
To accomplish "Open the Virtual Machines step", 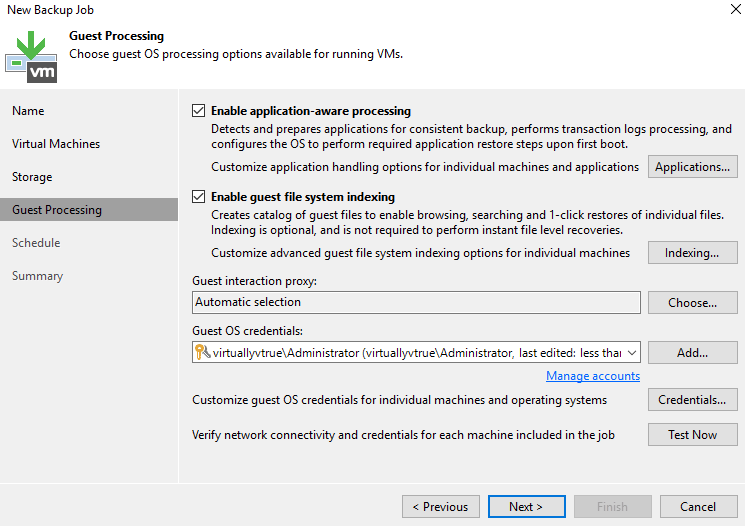I will [56, 144].
